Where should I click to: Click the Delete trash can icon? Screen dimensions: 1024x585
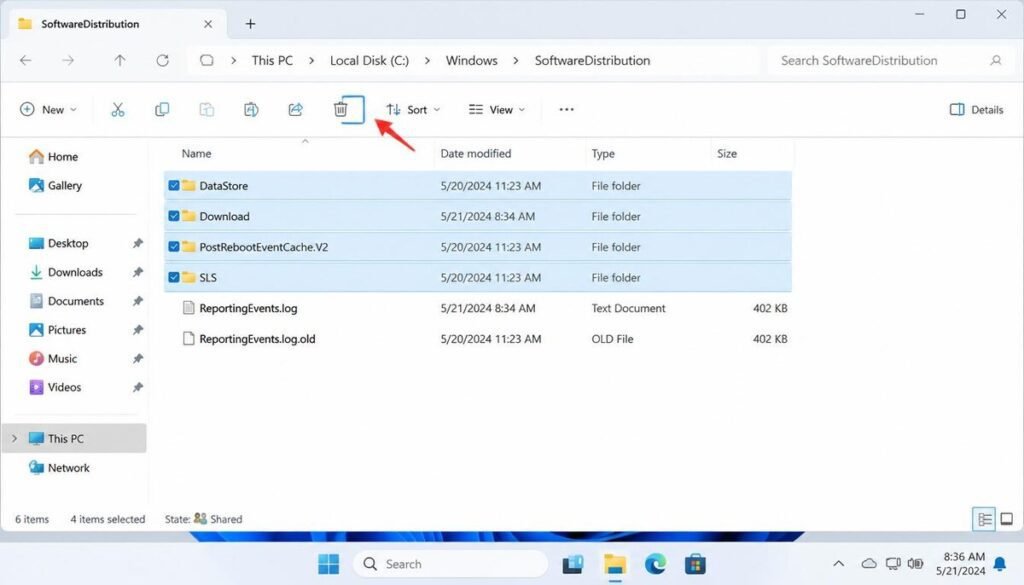point(340,110)
